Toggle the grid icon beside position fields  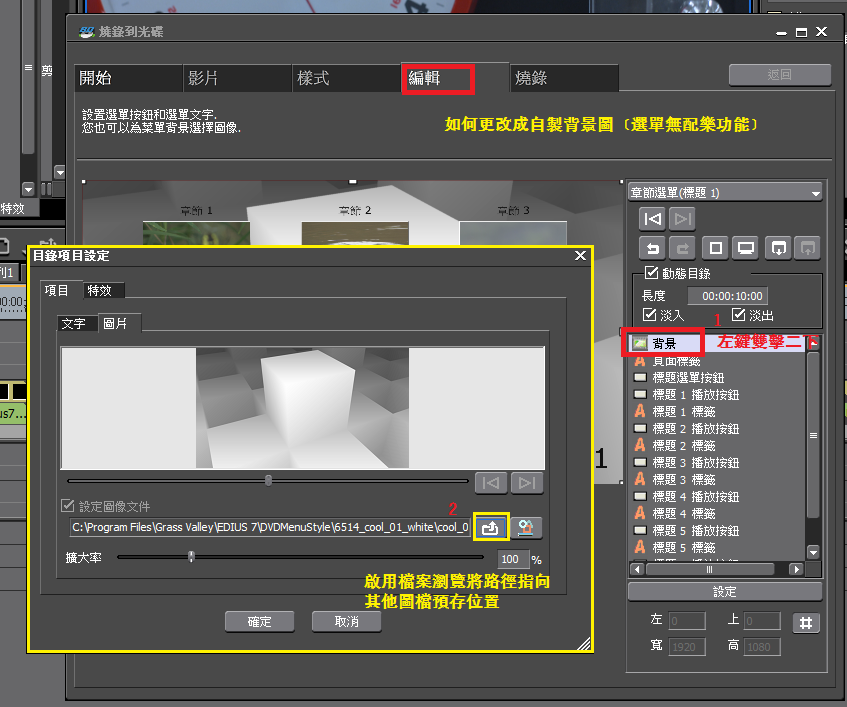(806, 623)
